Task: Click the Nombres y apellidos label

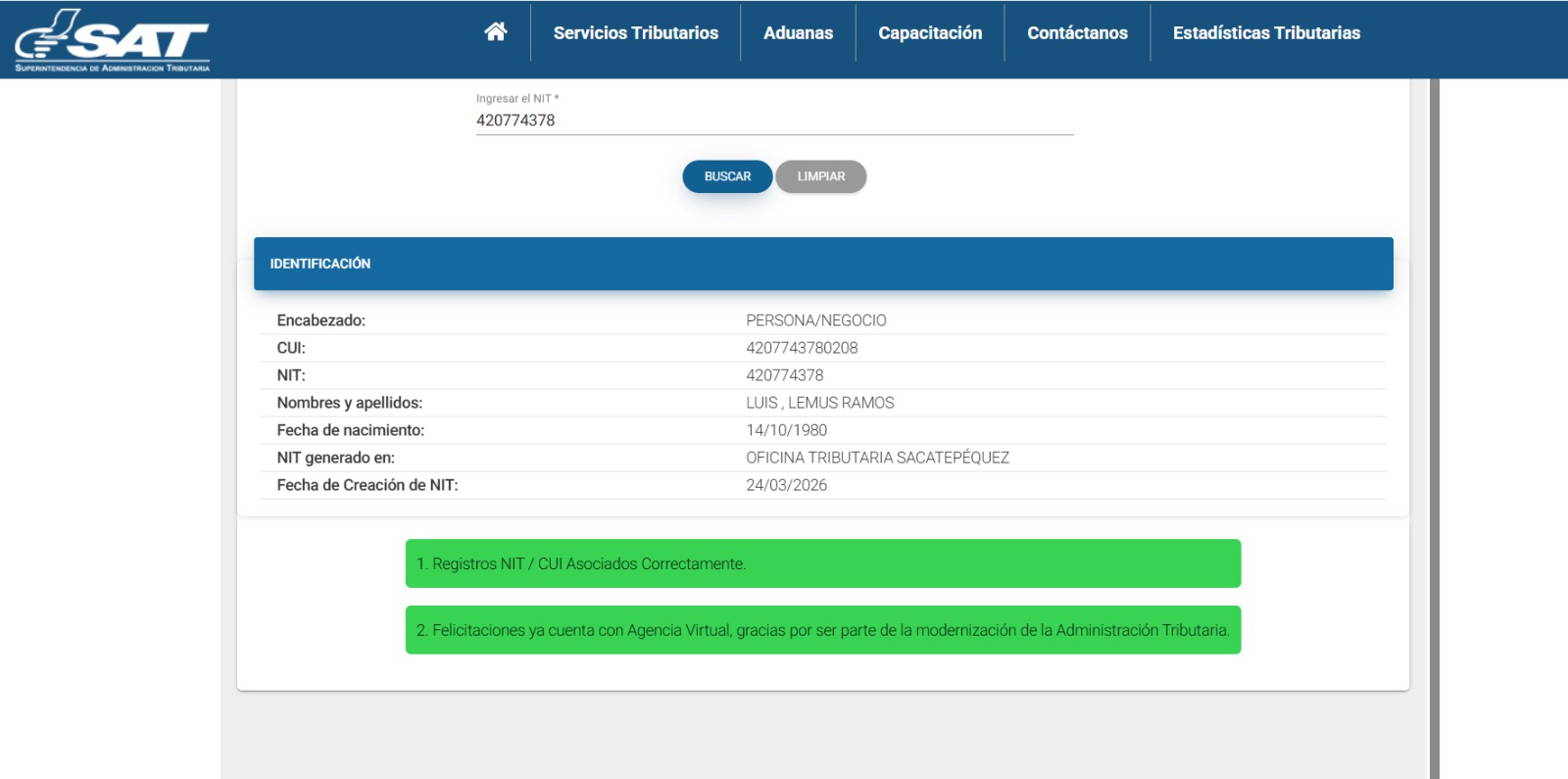Action: point(350,403)
